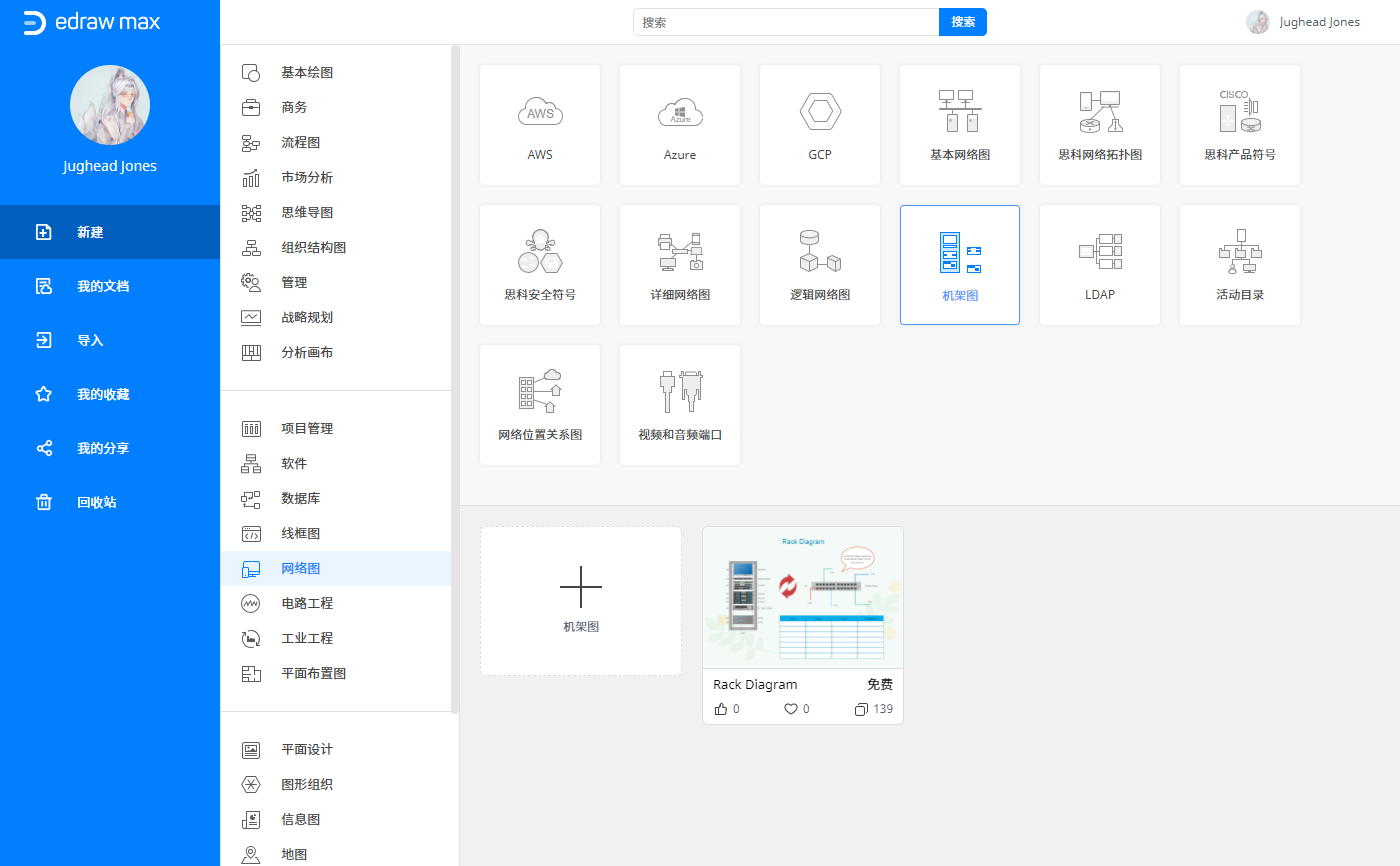Click the Jughead Jones name in header
Viewport: 1400px width, 866px height.
pyautogui.click(x=1320, y=22)
